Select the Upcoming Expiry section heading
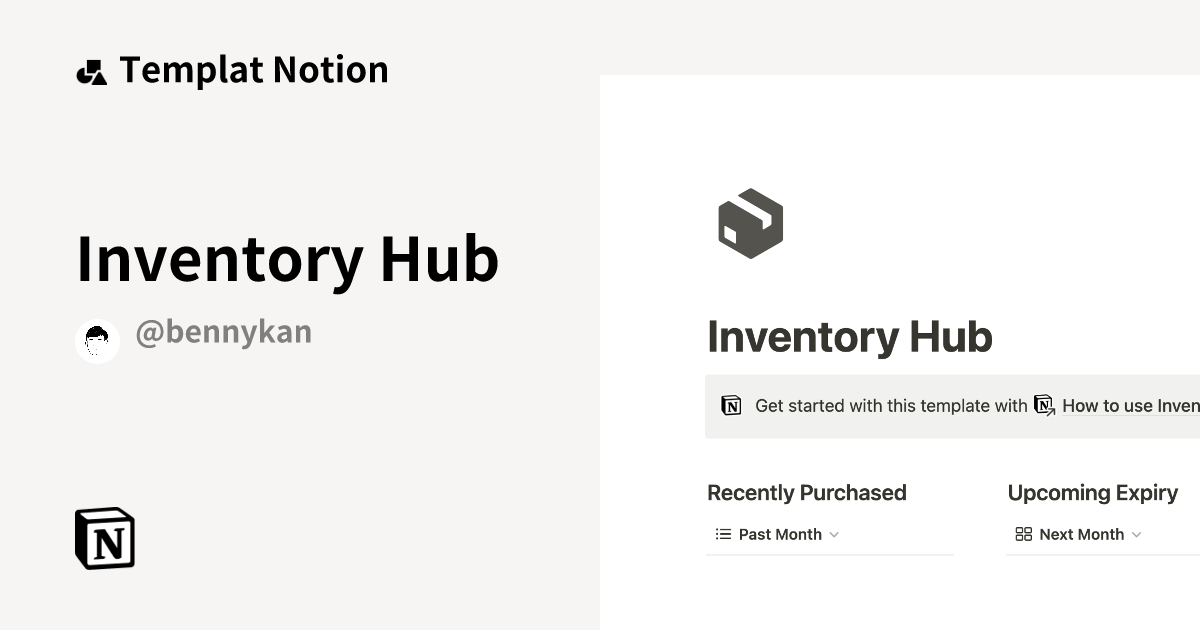Screen dimensions: 1200x630 (x=1093, y=492)
